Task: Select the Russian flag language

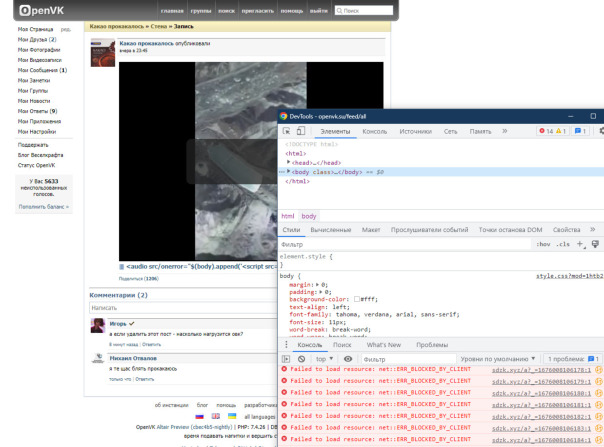Action: pos(199,416)
